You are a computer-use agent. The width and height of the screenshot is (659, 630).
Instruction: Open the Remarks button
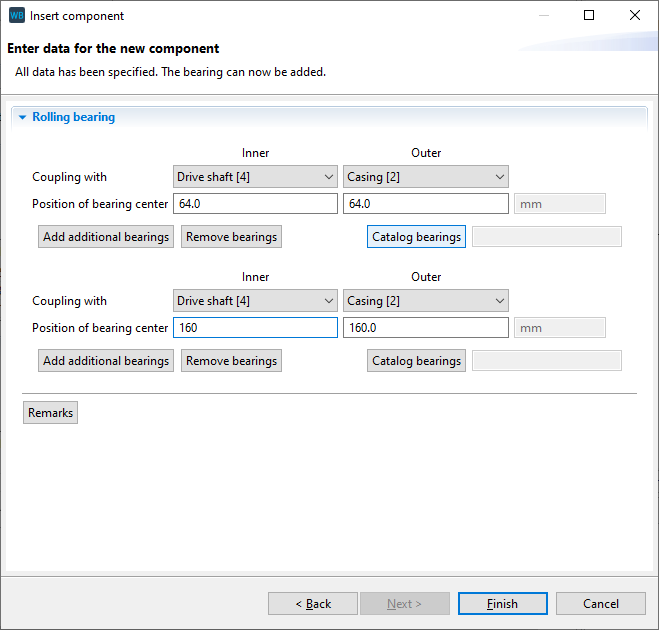pos(50,413)
